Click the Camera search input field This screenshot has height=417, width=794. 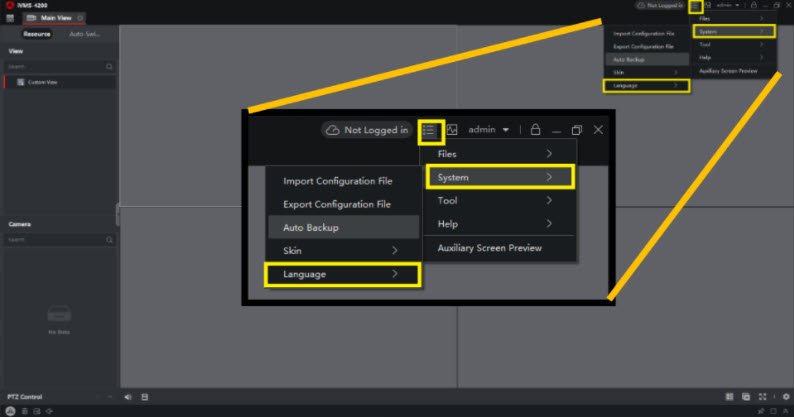point(55,240)
